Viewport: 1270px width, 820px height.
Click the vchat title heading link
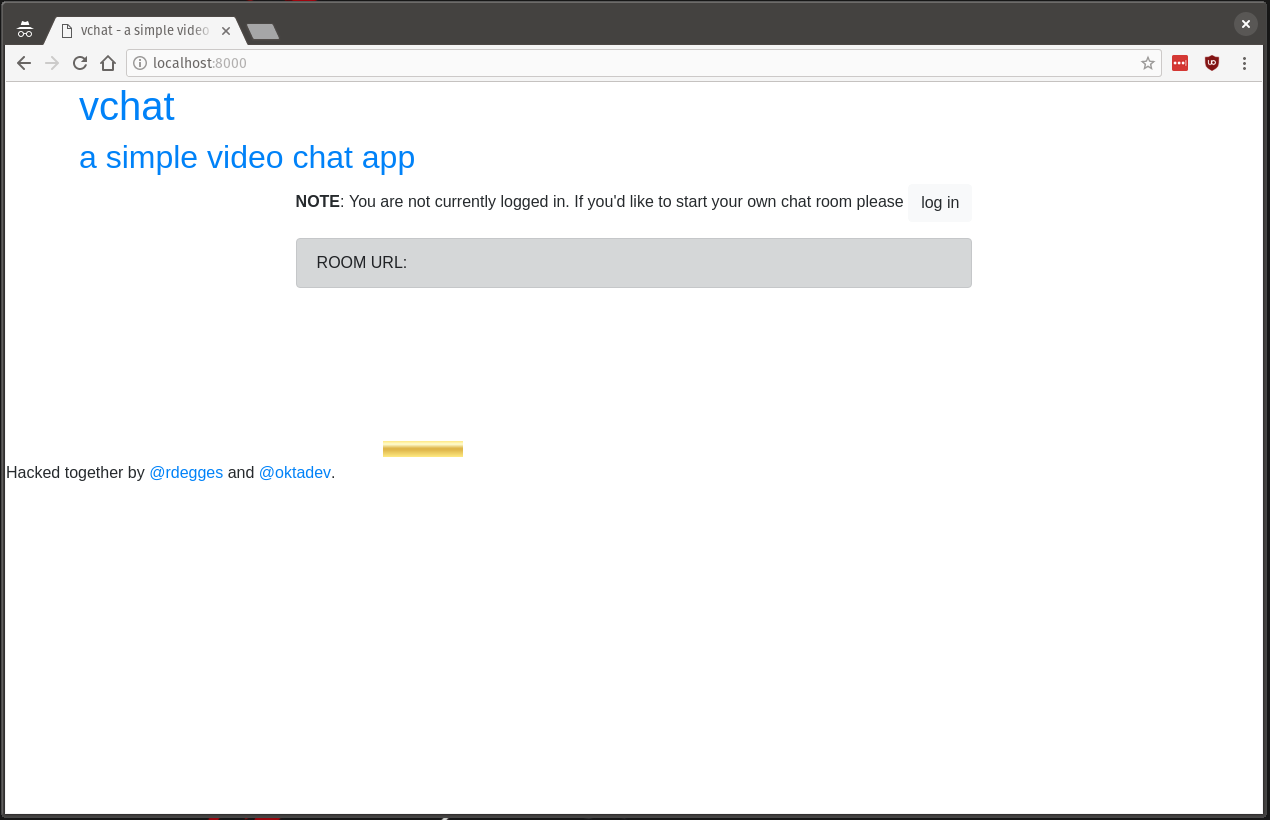127,106
